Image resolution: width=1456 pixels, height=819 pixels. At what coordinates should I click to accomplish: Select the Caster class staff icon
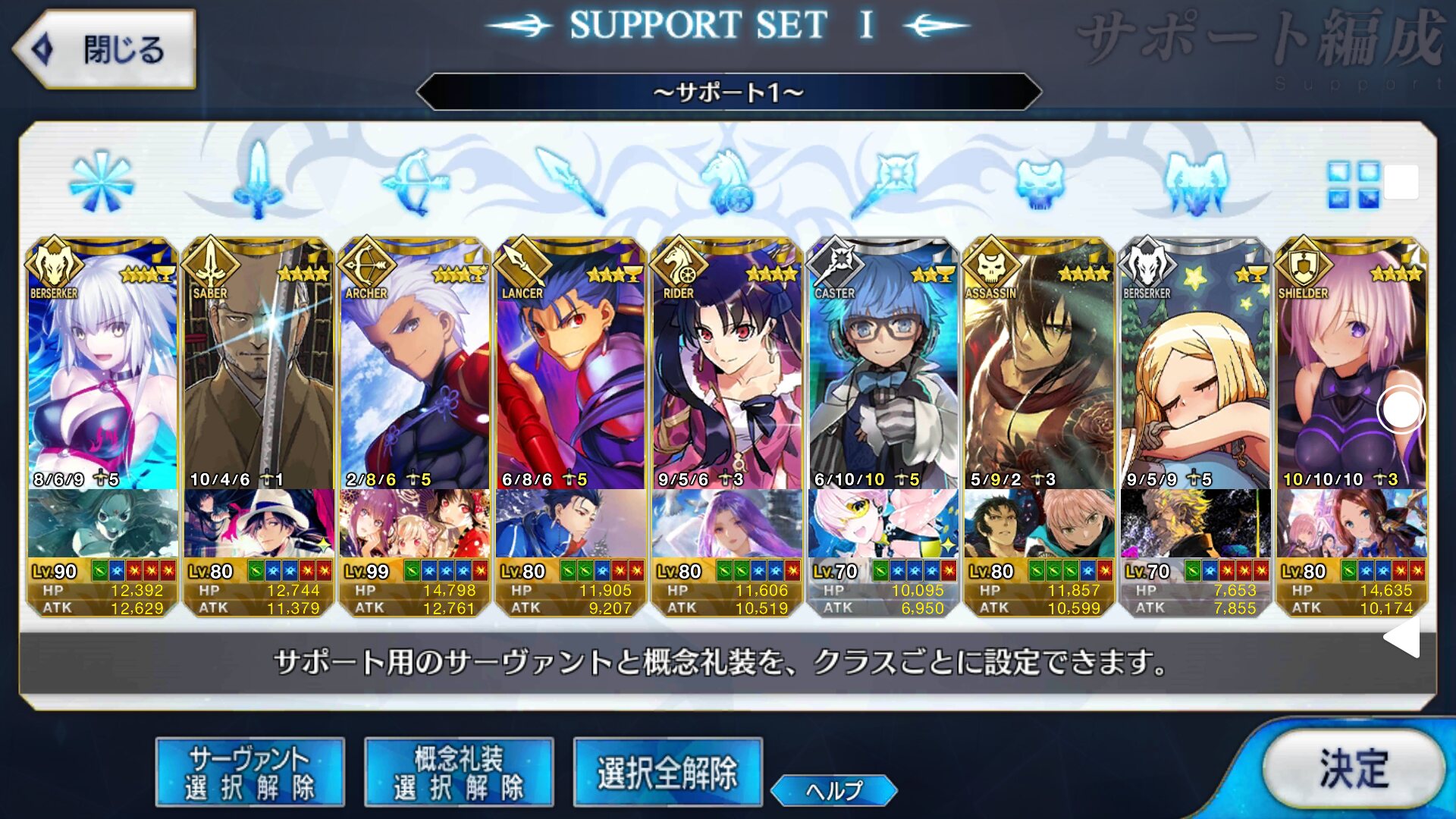click(884, 183)
